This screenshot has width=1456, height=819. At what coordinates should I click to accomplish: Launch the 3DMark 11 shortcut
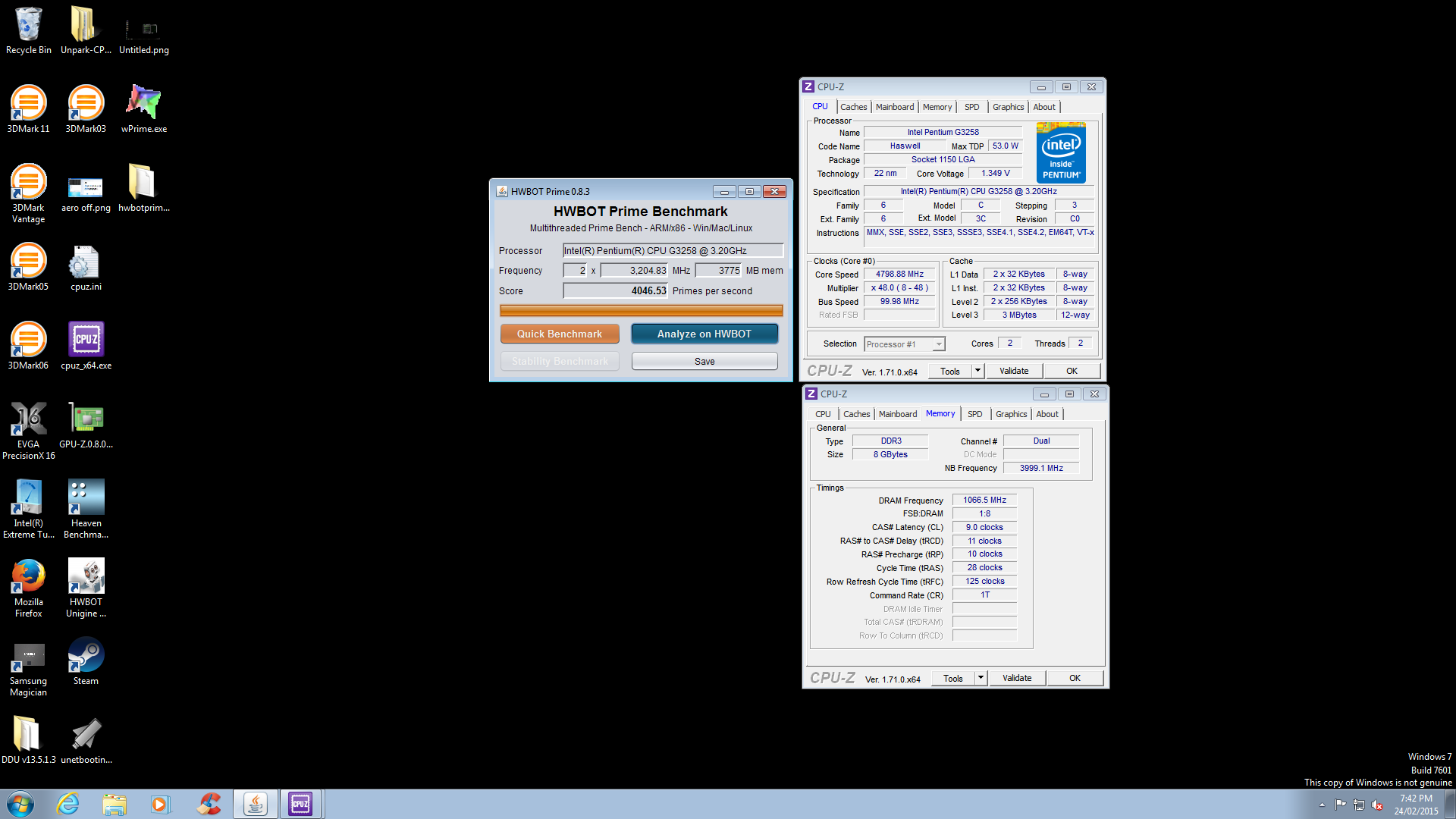28,109
